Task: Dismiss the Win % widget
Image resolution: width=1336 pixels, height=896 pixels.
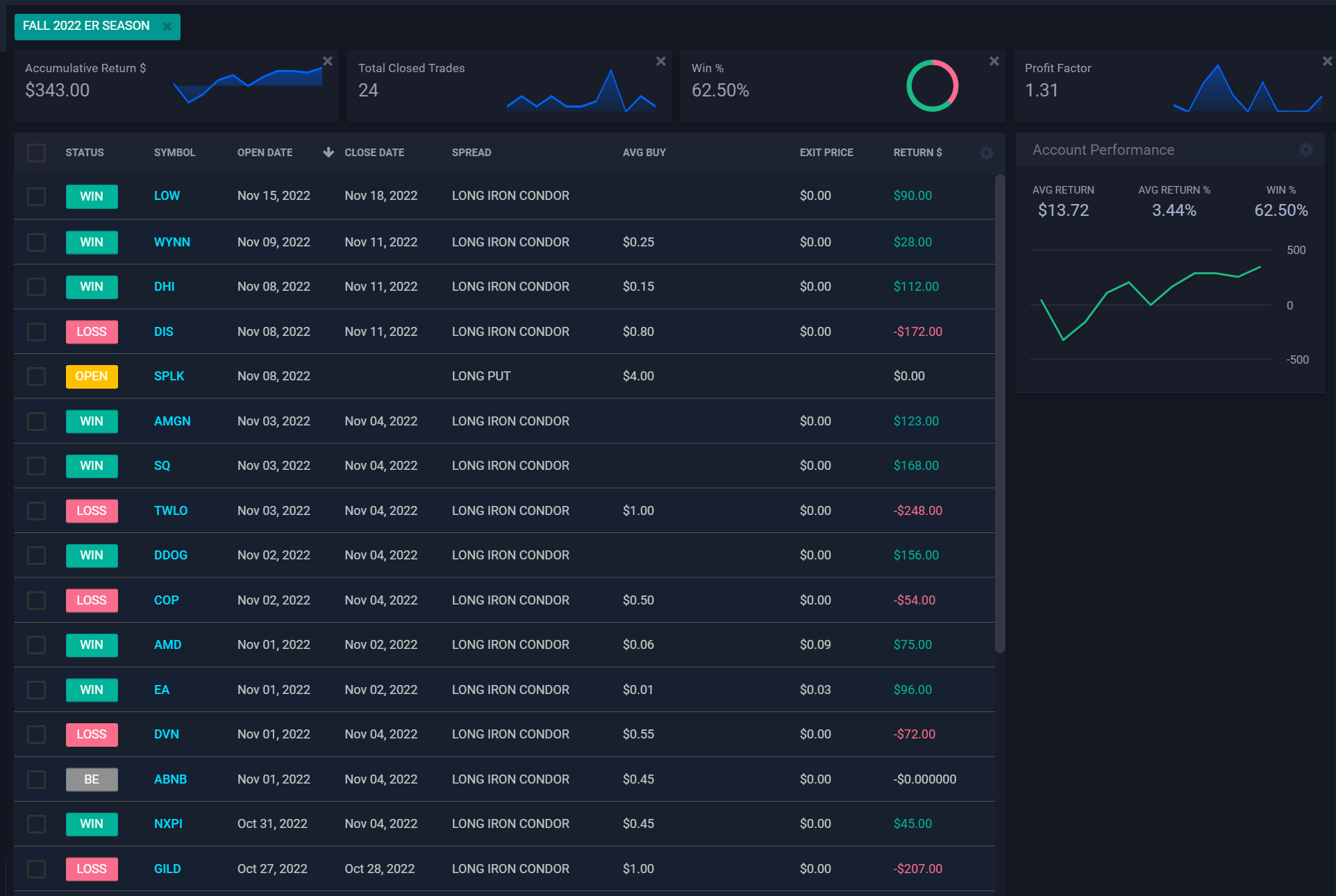Action: (994, 61)
